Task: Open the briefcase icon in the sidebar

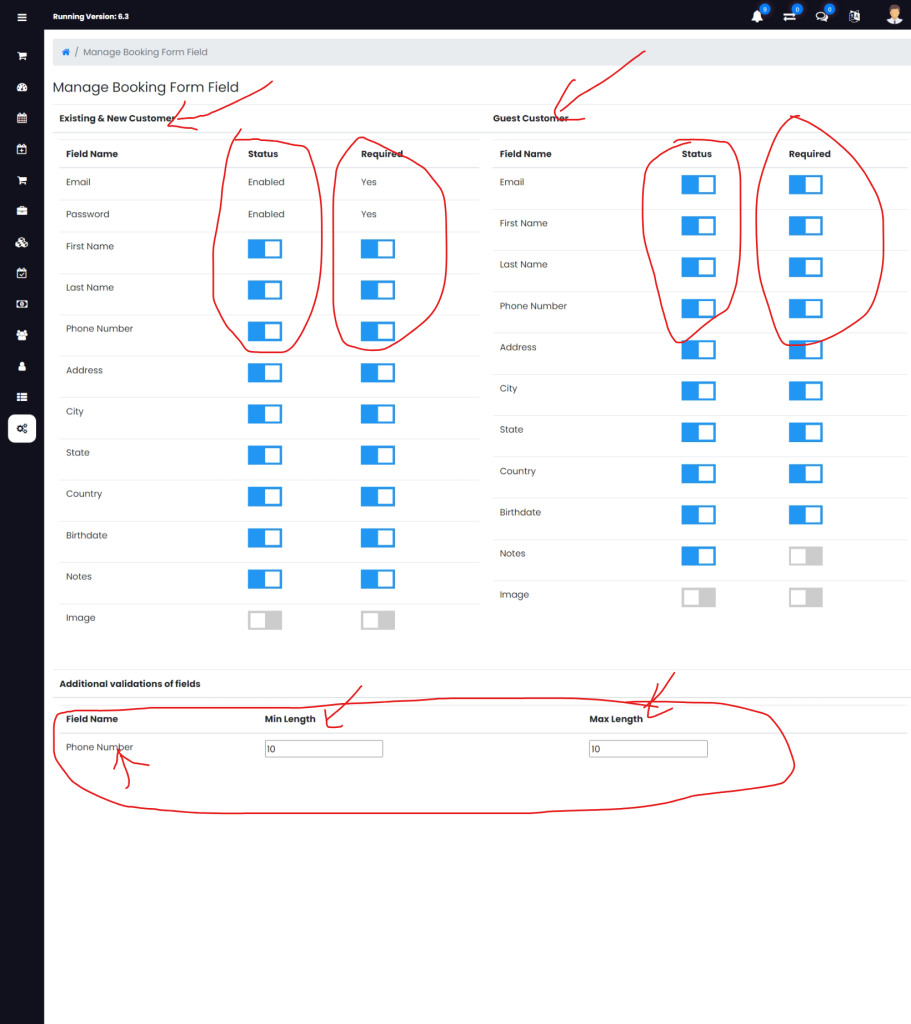Action: pyautogui.click(x=22, y=211)
